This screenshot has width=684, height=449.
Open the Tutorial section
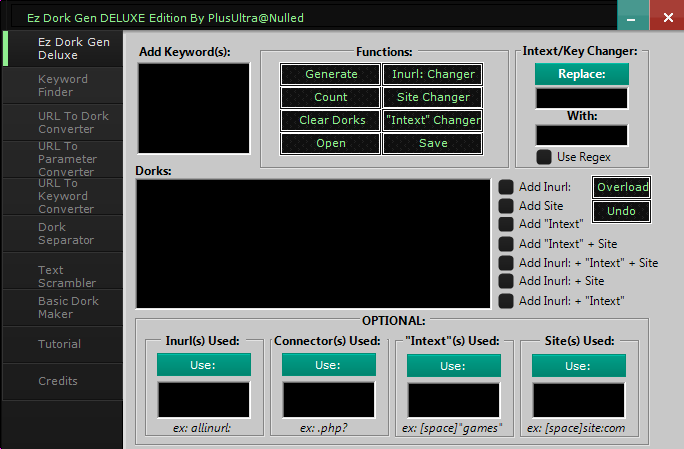[x=62, y=344]
